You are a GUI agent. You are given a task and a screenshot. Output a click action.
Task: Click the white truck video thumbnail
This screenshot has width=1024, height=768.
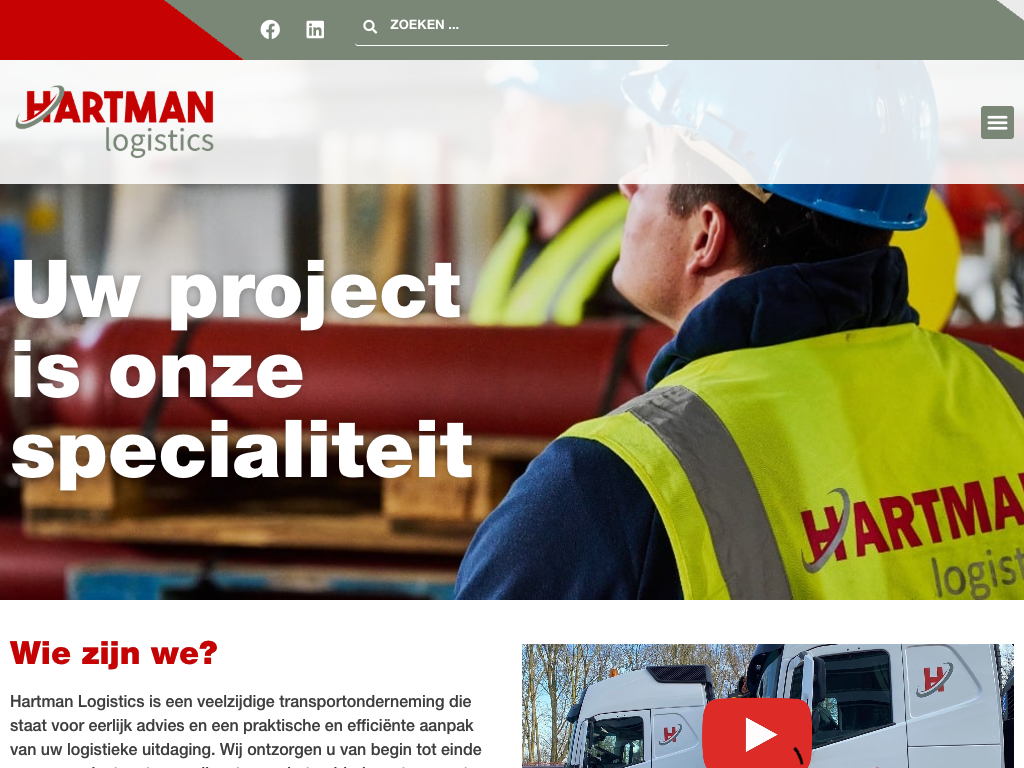pos(767,706)
